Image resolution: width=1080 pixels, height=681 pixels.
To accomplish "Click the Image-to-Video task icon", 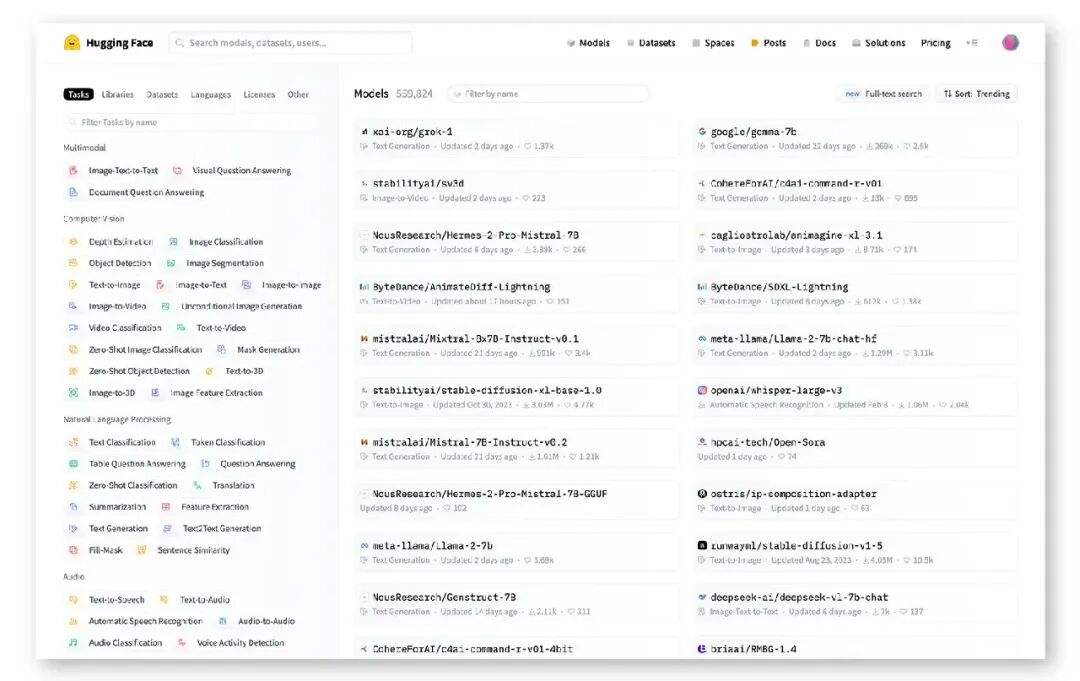I will 73,306.
